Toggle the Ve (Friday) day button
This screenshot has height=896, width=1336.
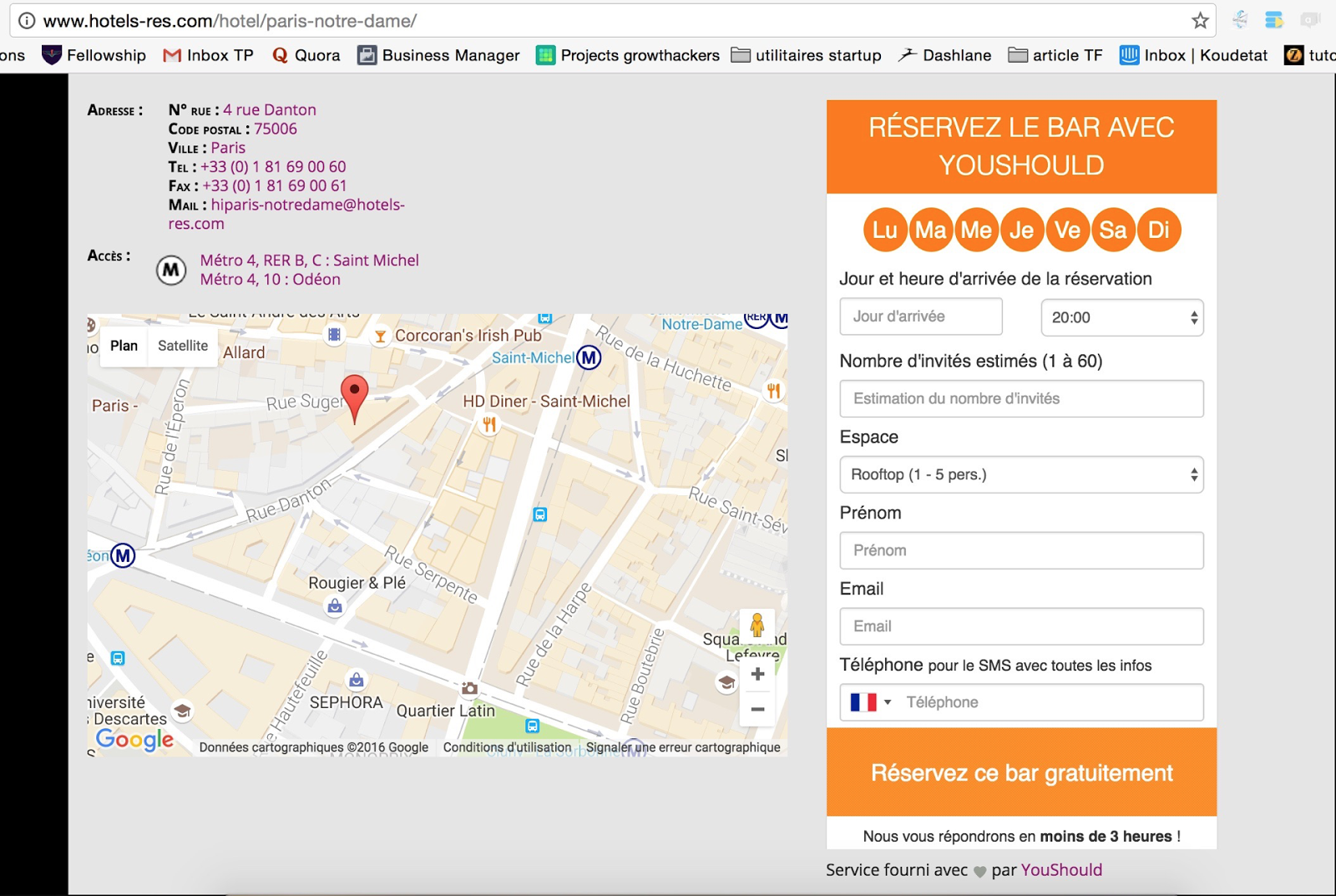click(x=1067, y=230)
